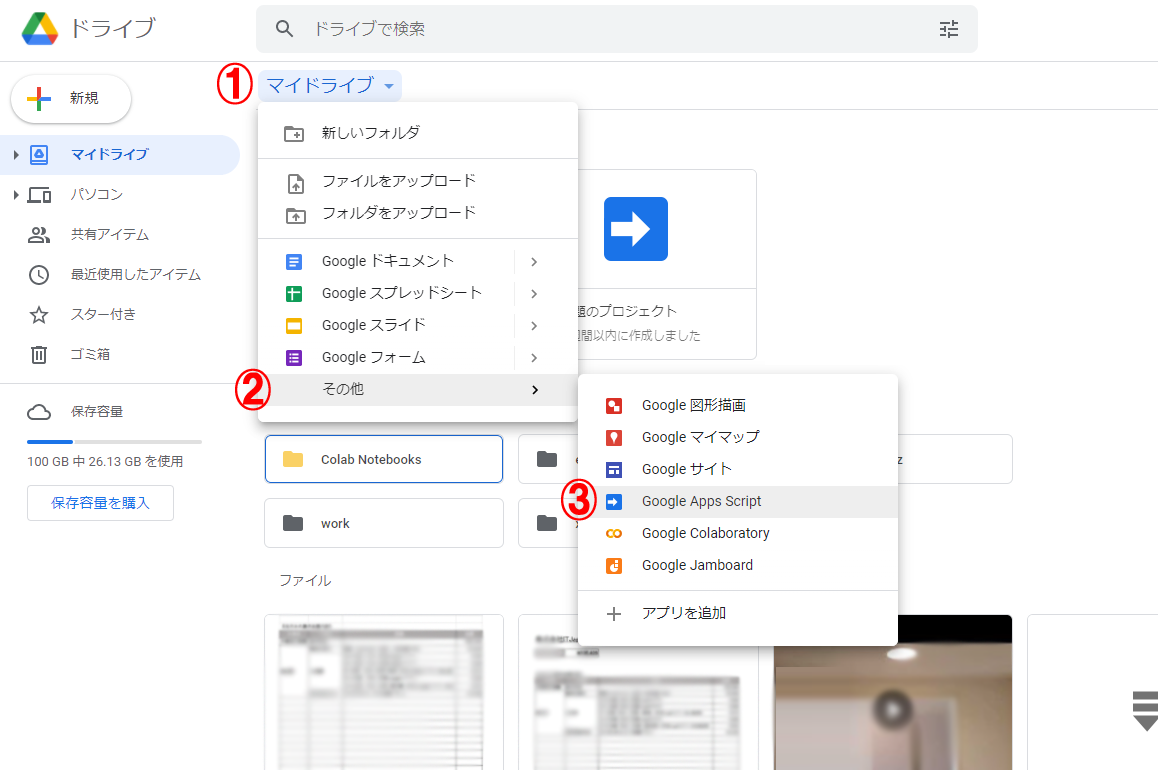Choose Google Apps Script entry

point(738,501)
